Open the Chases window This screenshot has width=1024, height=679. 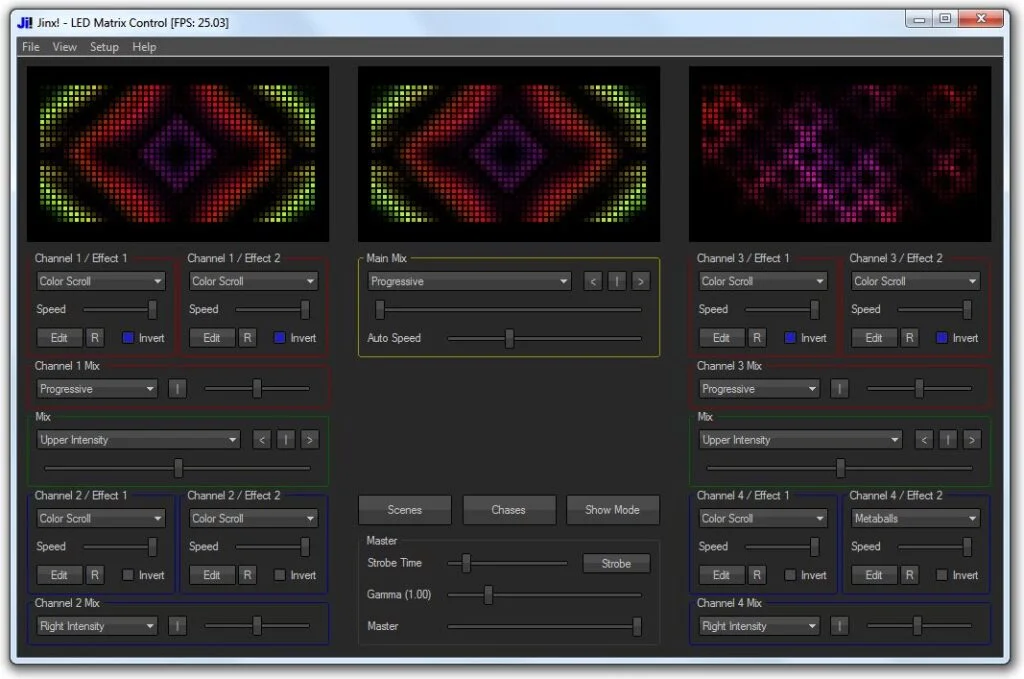pos(509,510)
